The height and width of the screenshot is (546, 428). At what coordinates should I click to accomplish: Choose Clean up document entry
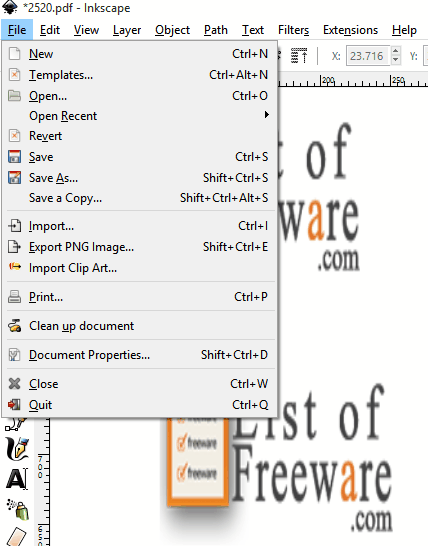pyautogui.click(x=140, y=326)
